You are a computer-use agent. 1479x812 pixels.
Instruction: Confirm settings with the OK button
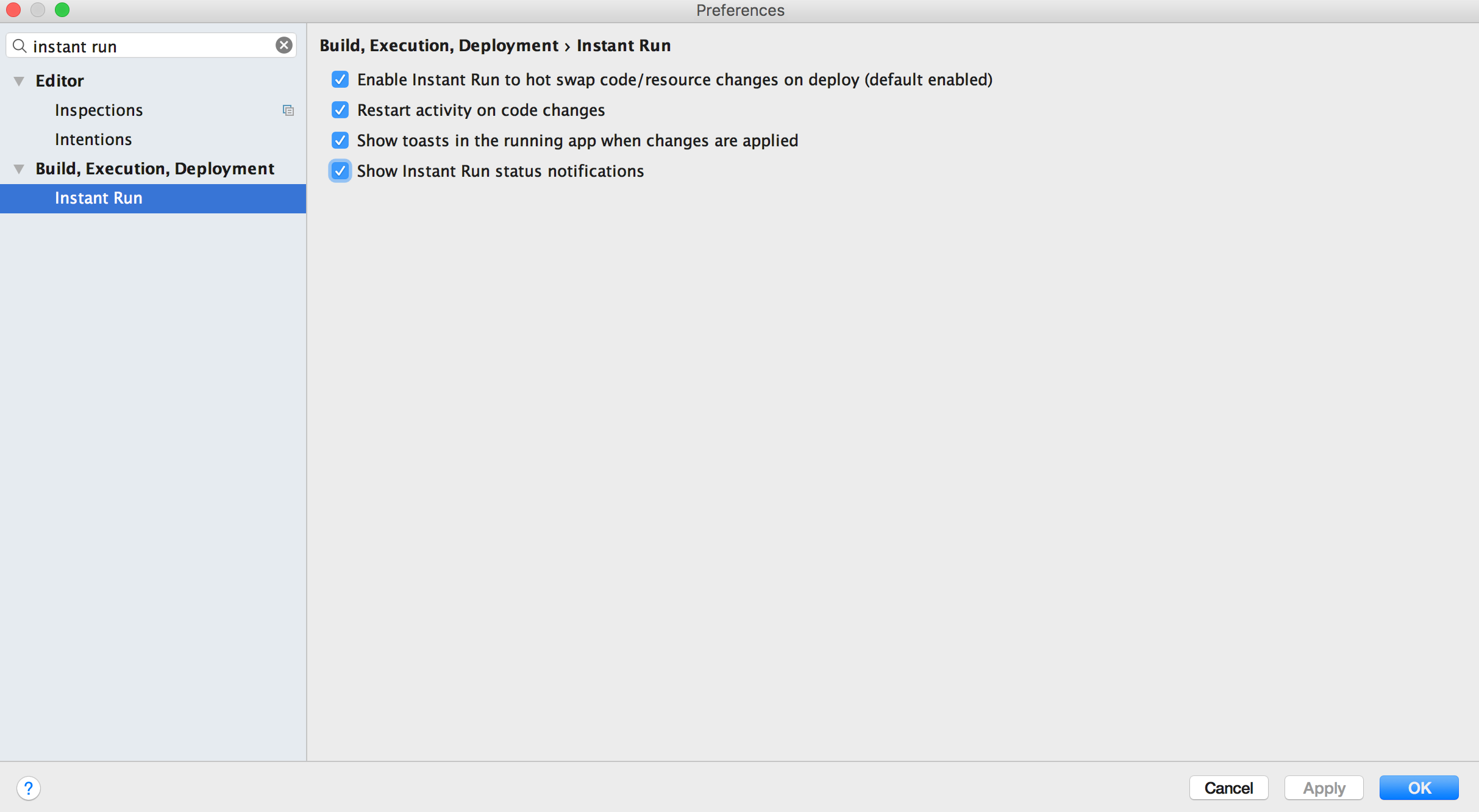1419,788
